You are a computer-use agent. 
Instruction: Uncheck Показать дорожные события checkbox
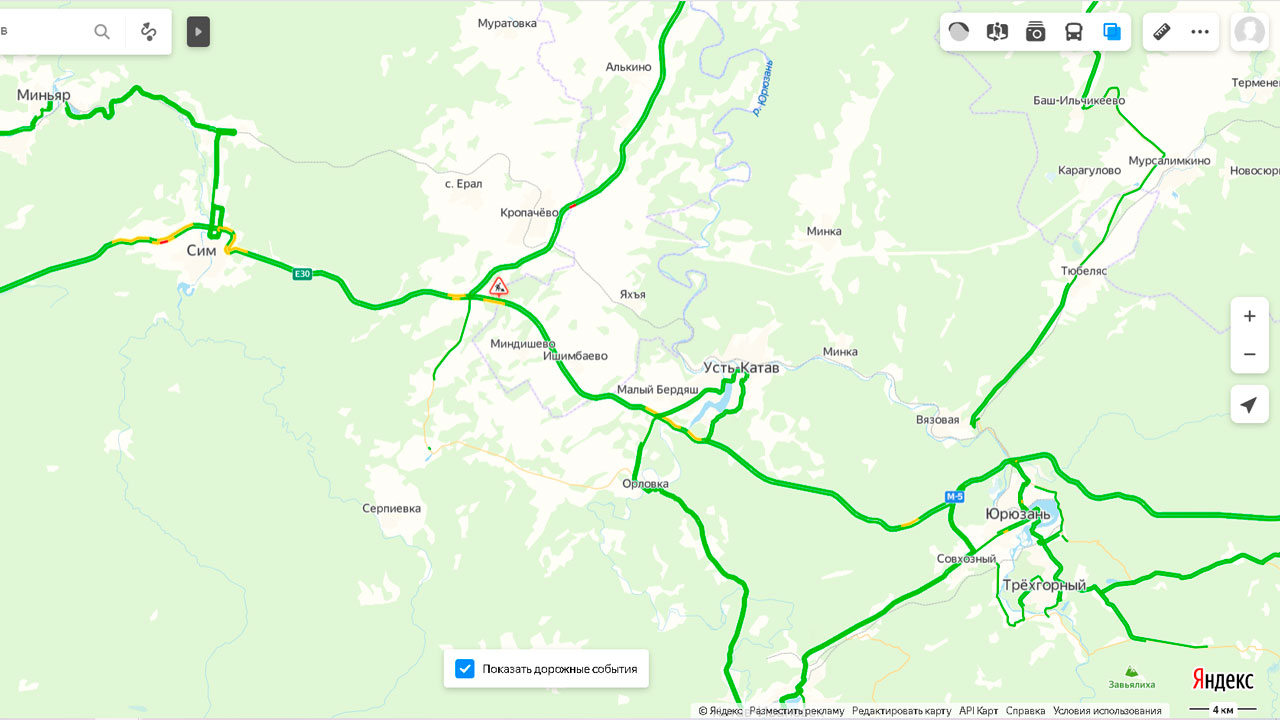click(x=464, y=669)
